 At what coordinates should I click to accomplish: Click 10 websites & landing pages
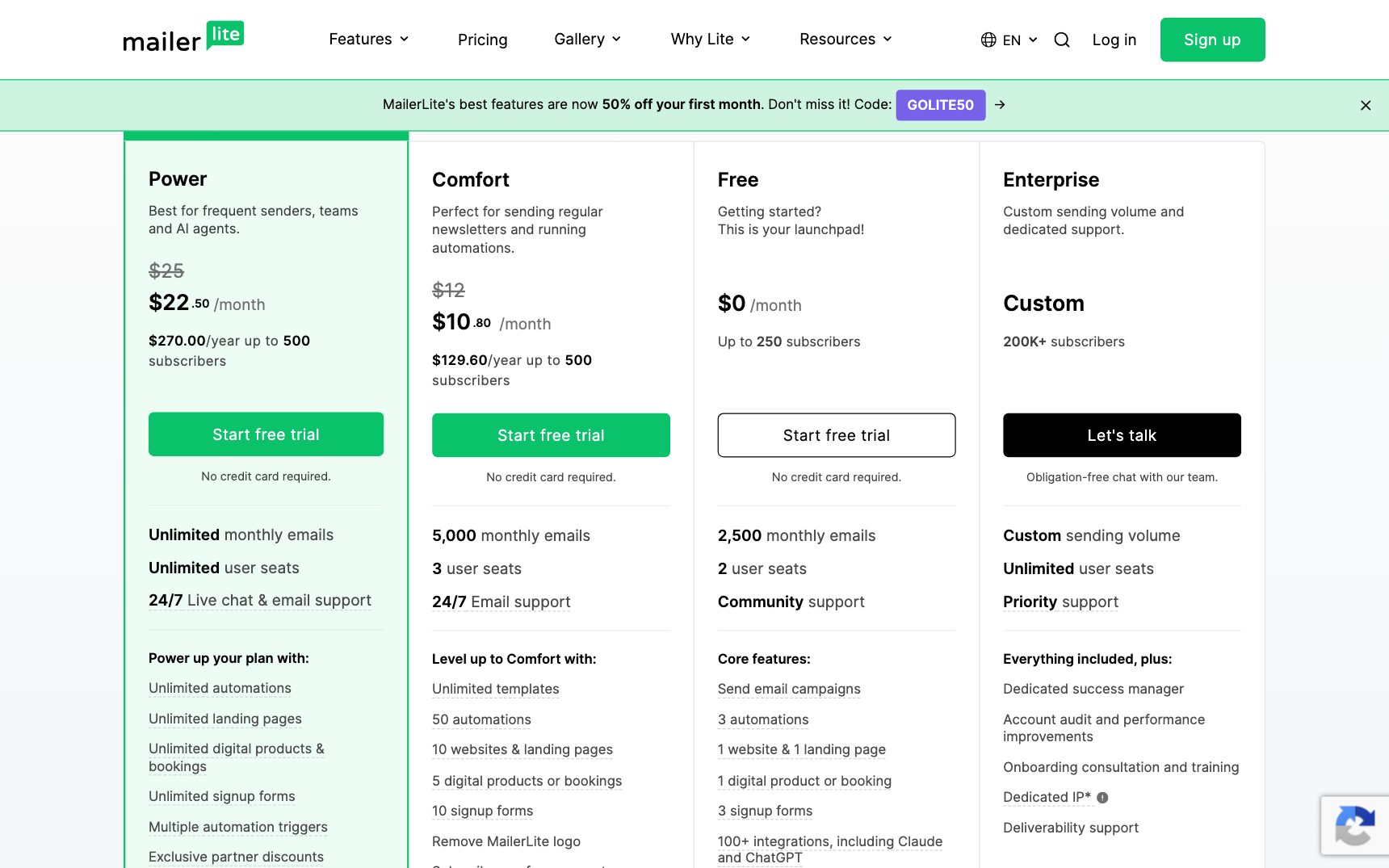pos(522,749)
